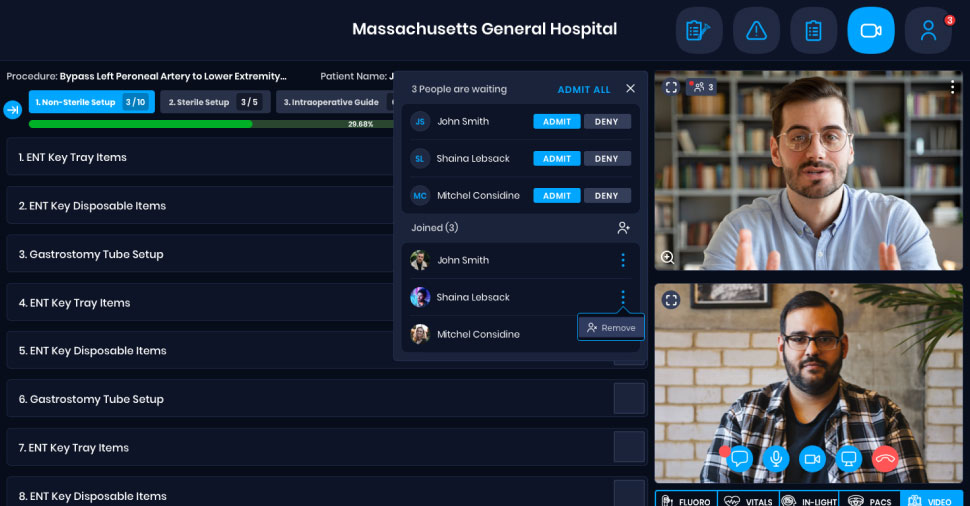Click Admit All for waiting people

[583, 89]
